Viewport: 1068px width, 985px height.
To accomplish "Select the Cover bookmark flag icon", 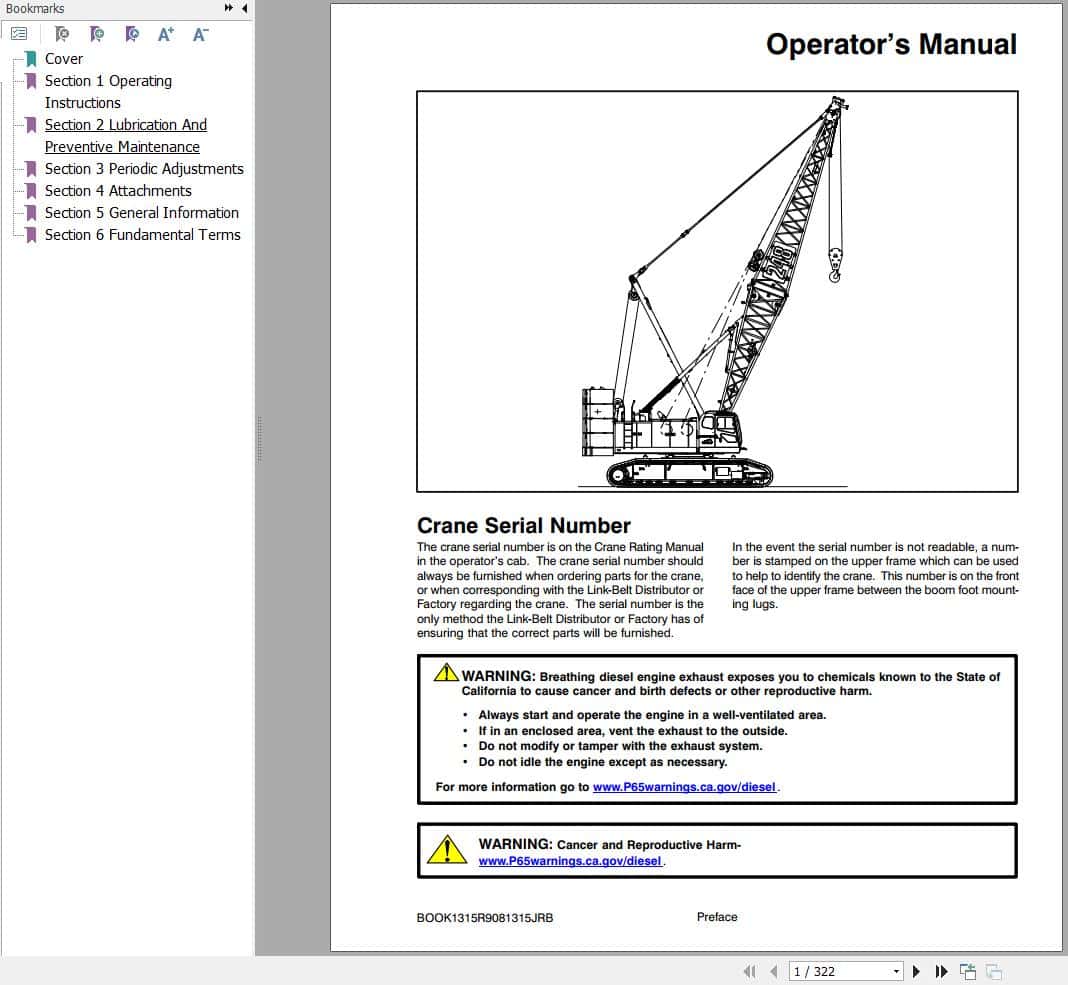I will (30, 58).
